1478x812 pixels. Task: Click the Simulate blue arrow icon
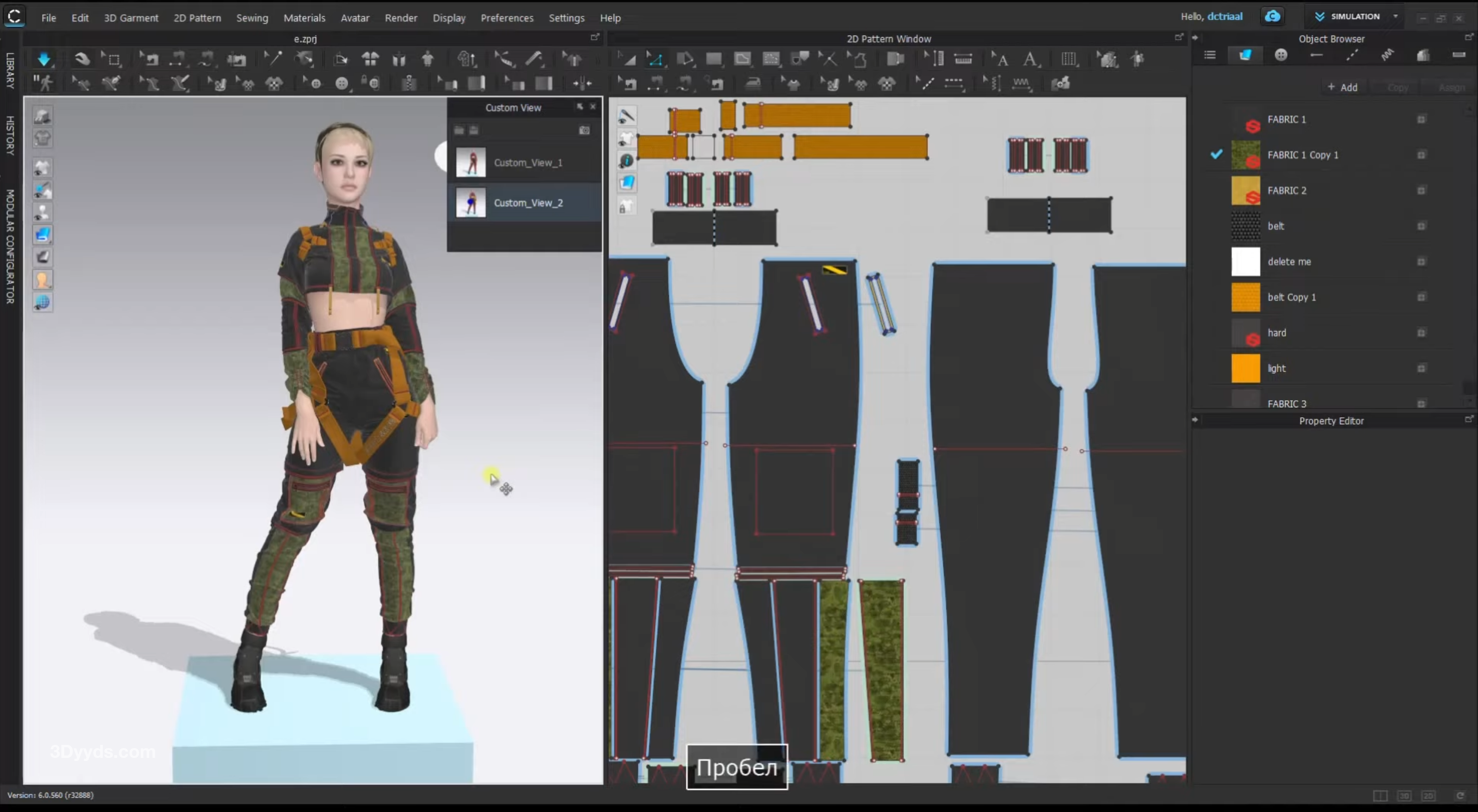(x=44, y=59)
